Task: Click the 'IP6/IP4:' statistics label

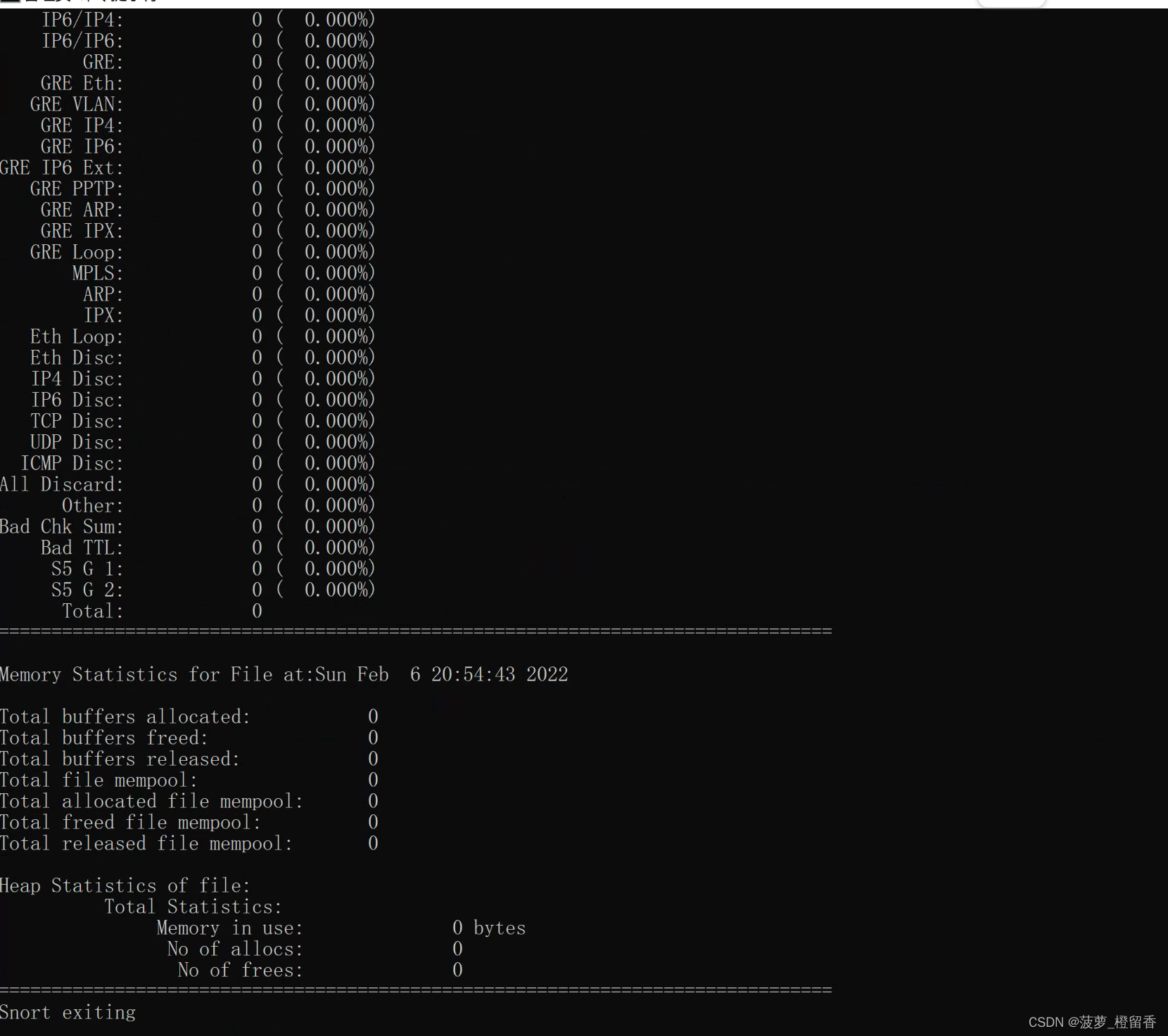Action: [x=82, y=20]
